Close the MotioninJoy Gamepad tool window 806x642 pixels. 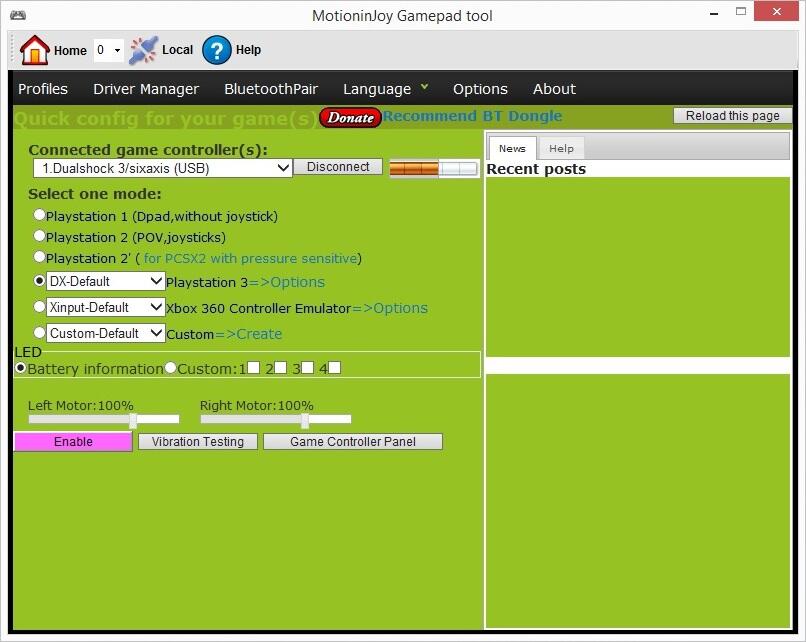click(x=777, y=11)
